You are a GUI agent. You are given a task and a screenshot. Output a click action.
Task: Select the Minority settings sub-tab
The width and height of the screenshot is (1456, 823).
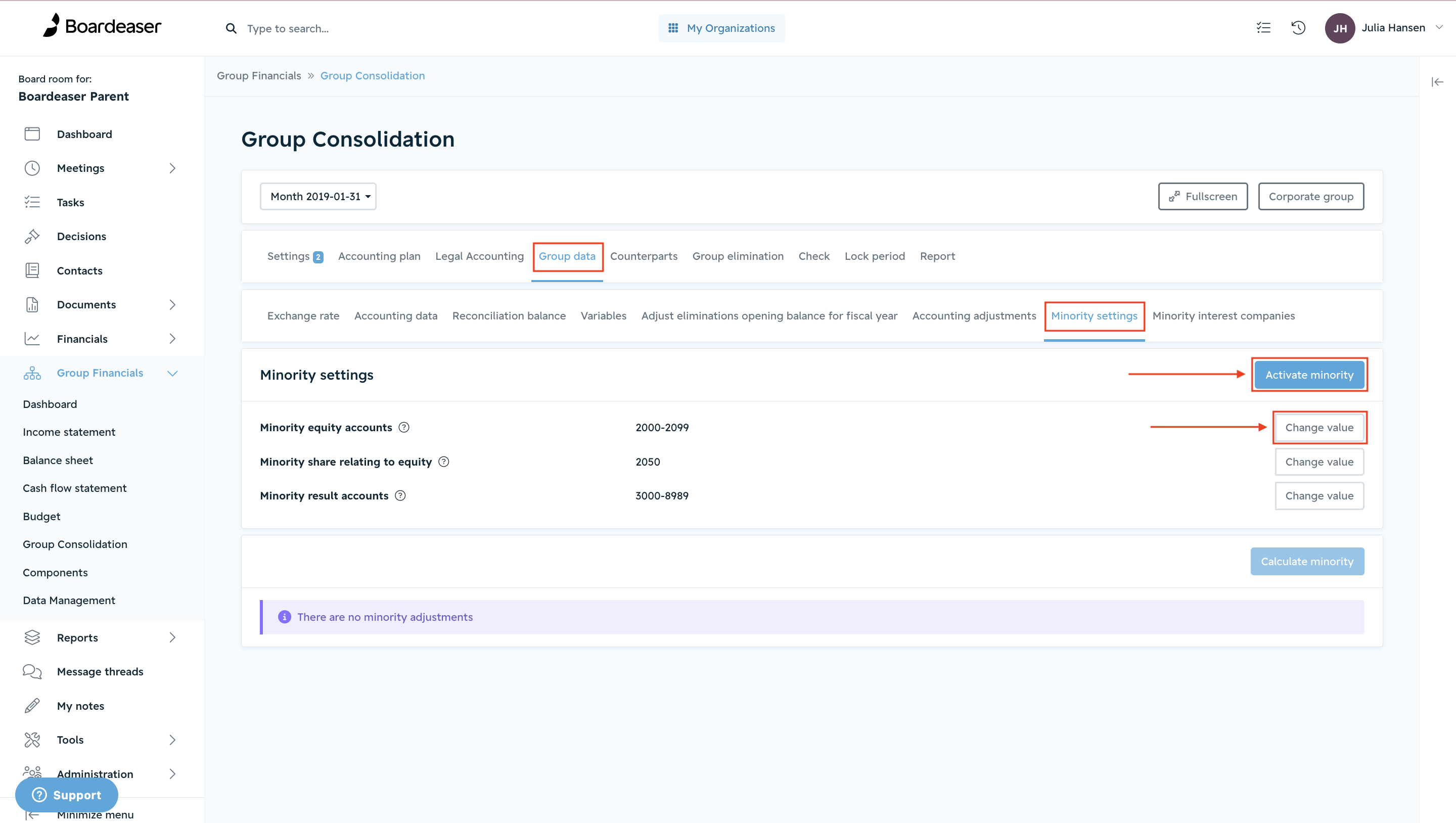click(x=1094, y=316)
